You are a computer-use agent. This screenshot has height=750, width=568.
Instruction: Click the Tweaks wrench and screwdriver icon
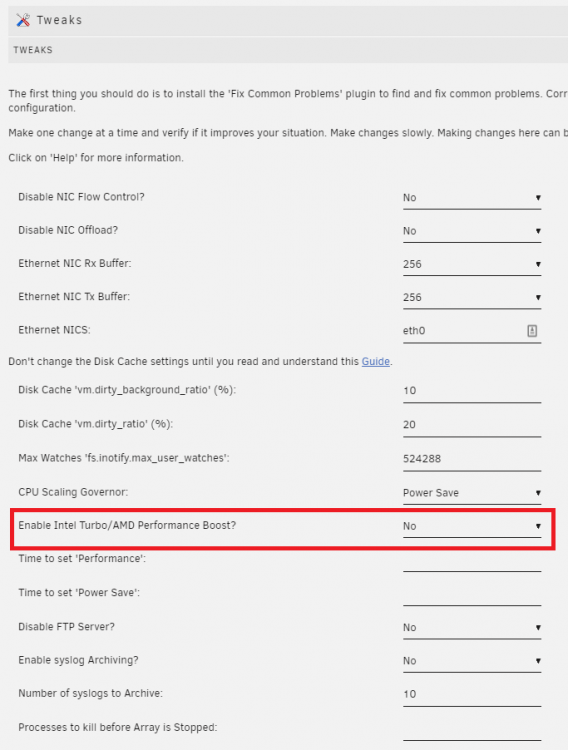tap(23, 20)
